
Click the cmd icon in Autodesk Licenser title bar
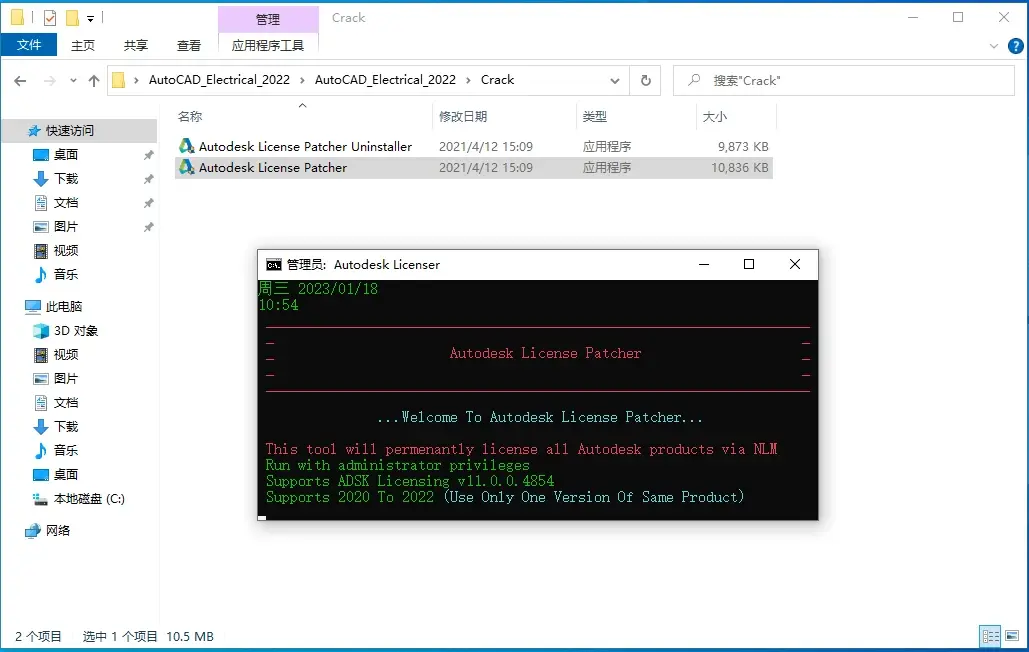coord(274,264)
